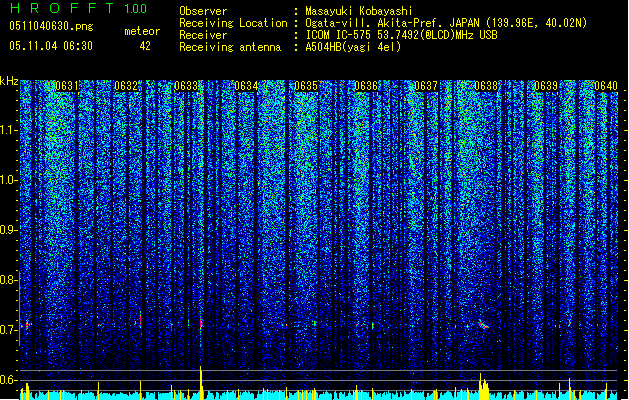This screenshot has height=400, width=629.
Task: Select the A504HB(yagi 4el) antenna text
Action: (x=353, y=47)
